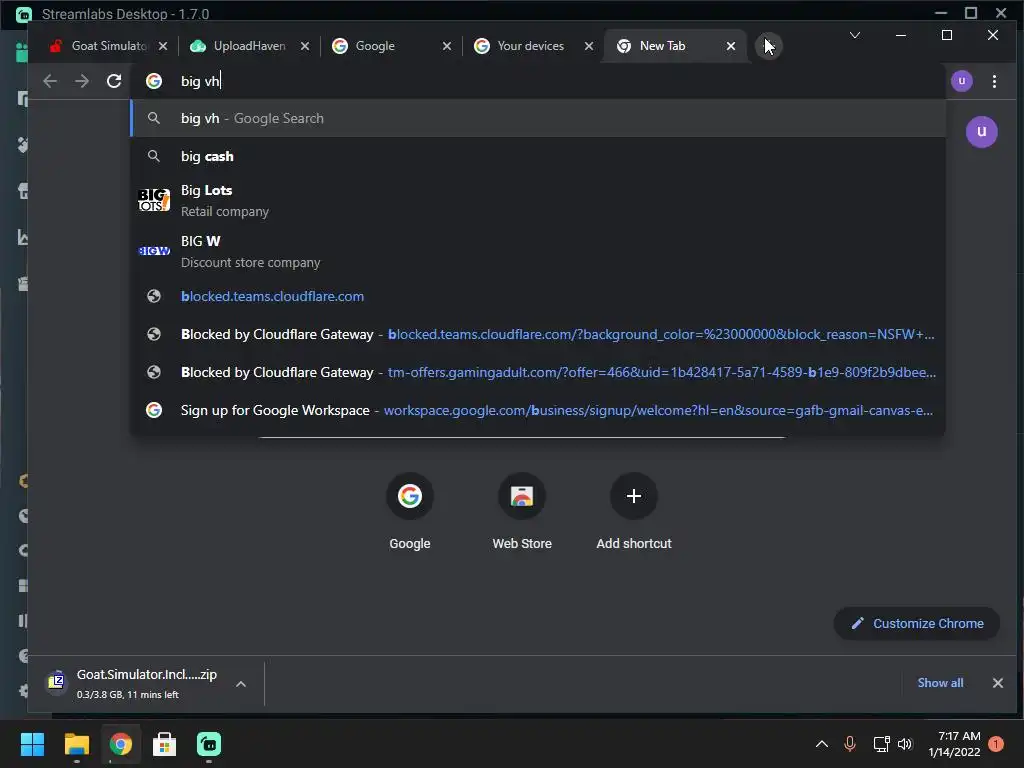Choose the BIG W discount store suggestion
Image resolution: width=1024 pixels, height=768 pixels.
(538, 251)
